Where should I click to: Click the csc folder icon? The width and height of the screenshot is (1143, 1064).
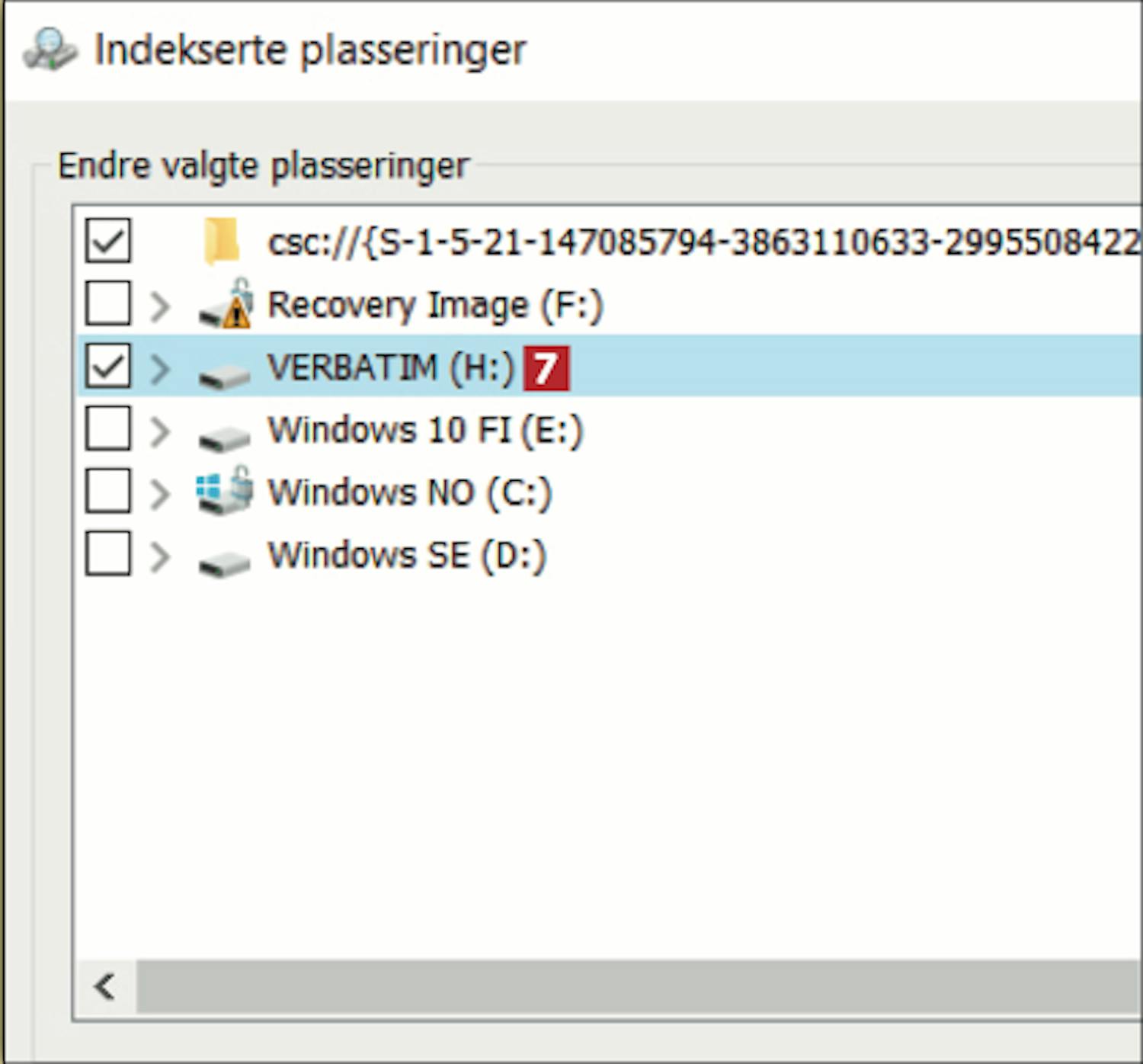point(222,242)
